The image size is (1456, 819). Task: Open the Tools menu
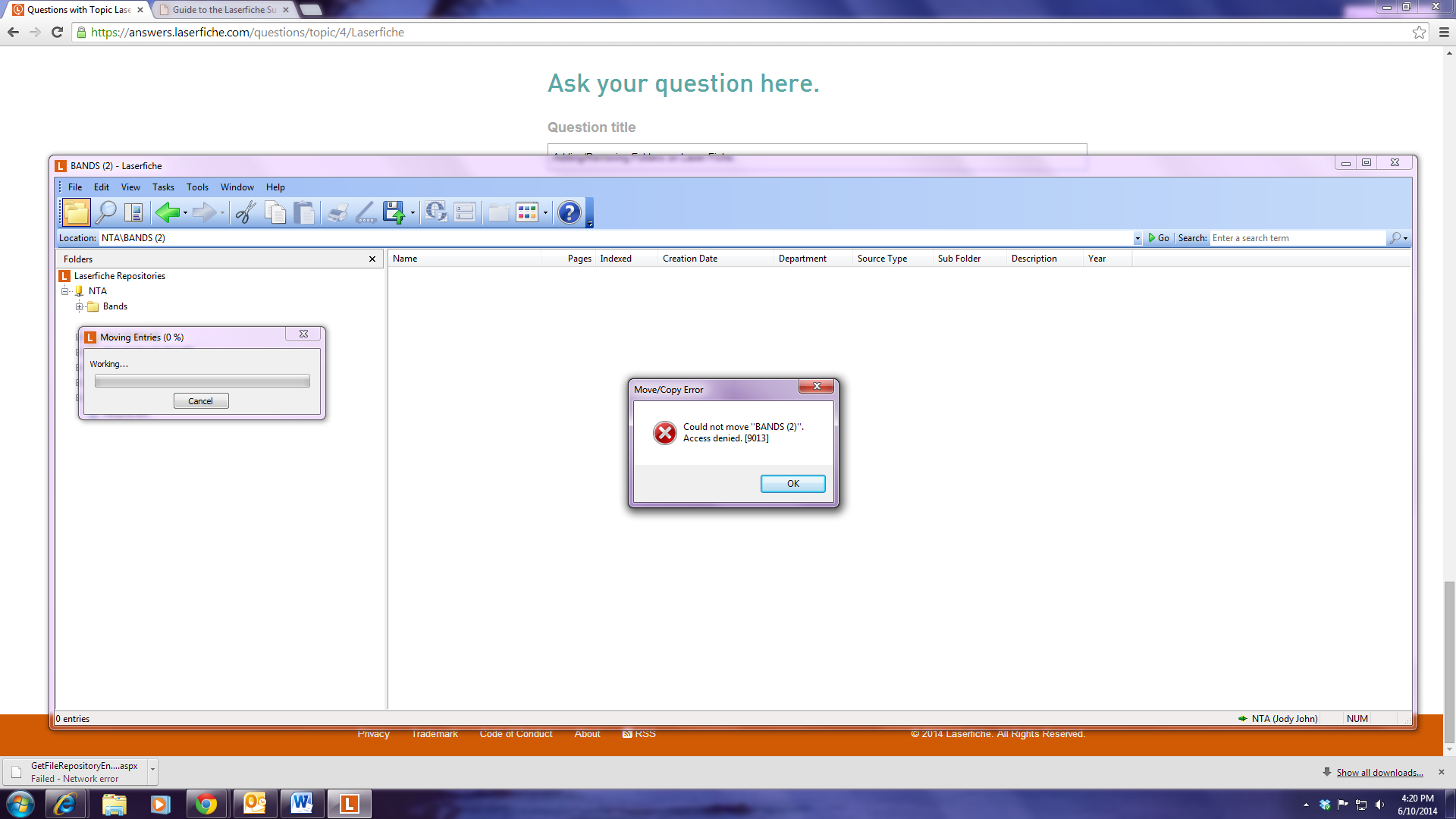(197, 187)
